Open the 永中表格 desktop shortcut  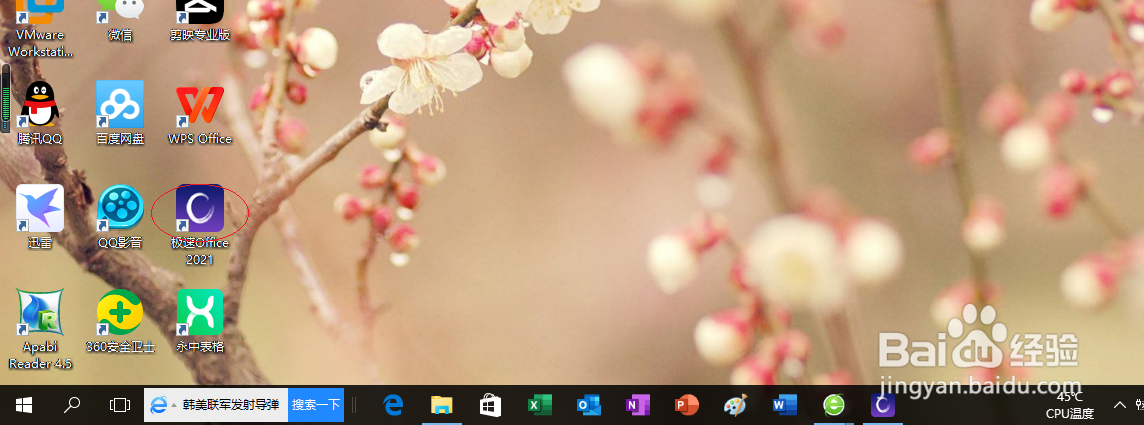[x=200, y=321]
